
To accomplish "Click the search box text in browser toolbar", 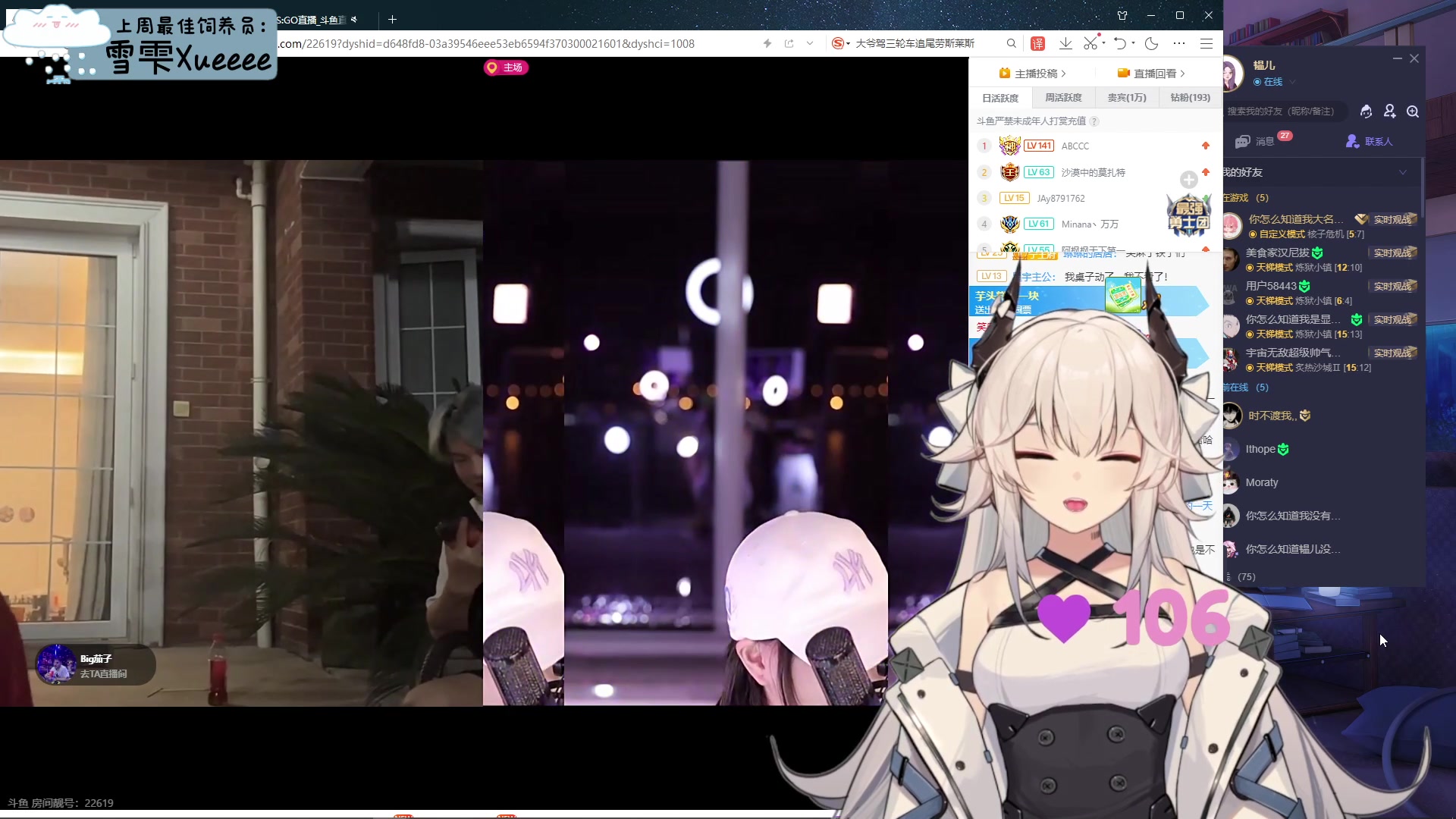I will [x=915, y=43].
